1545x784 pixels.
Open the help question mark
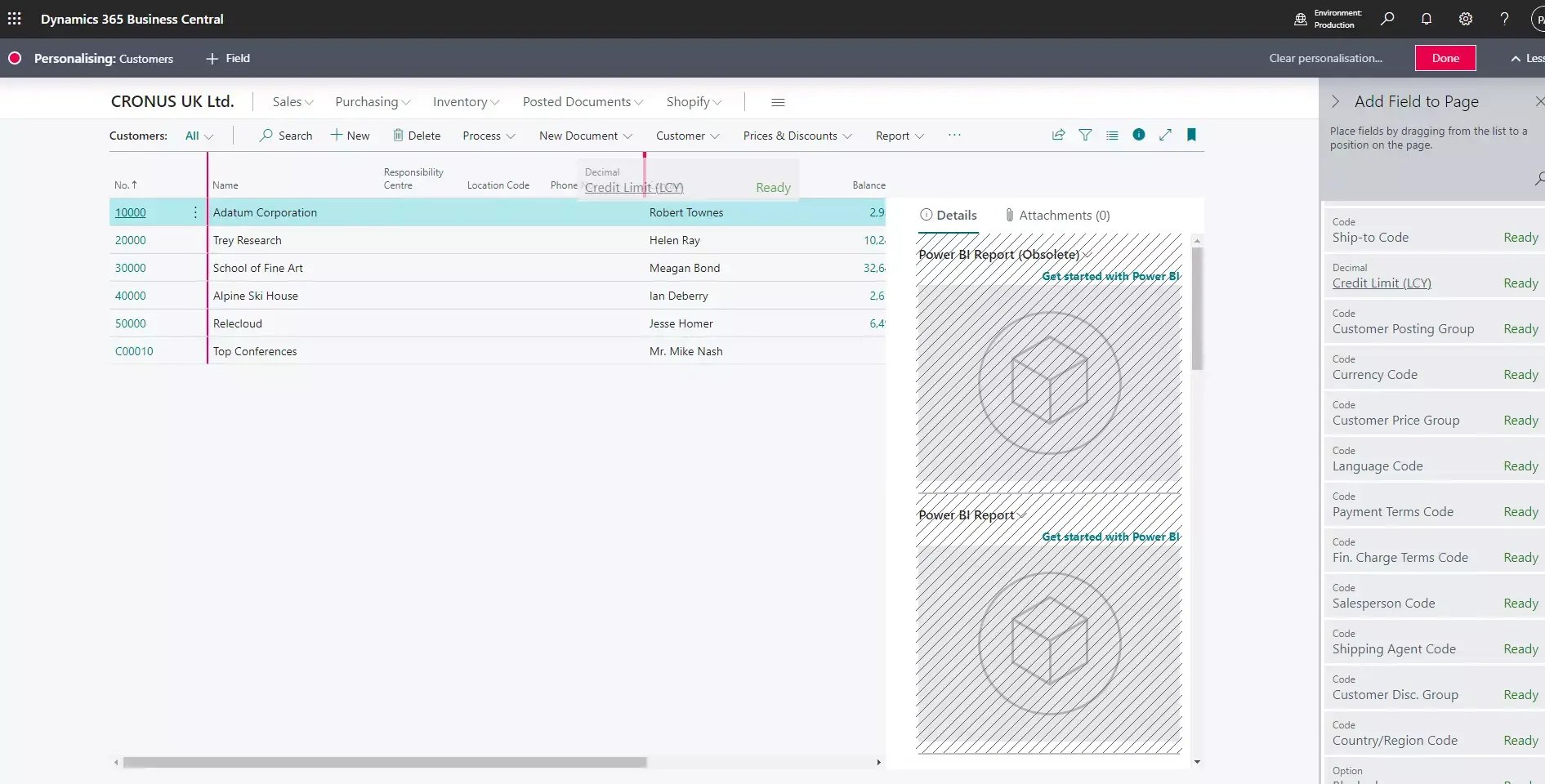[x=1504, y=18]
